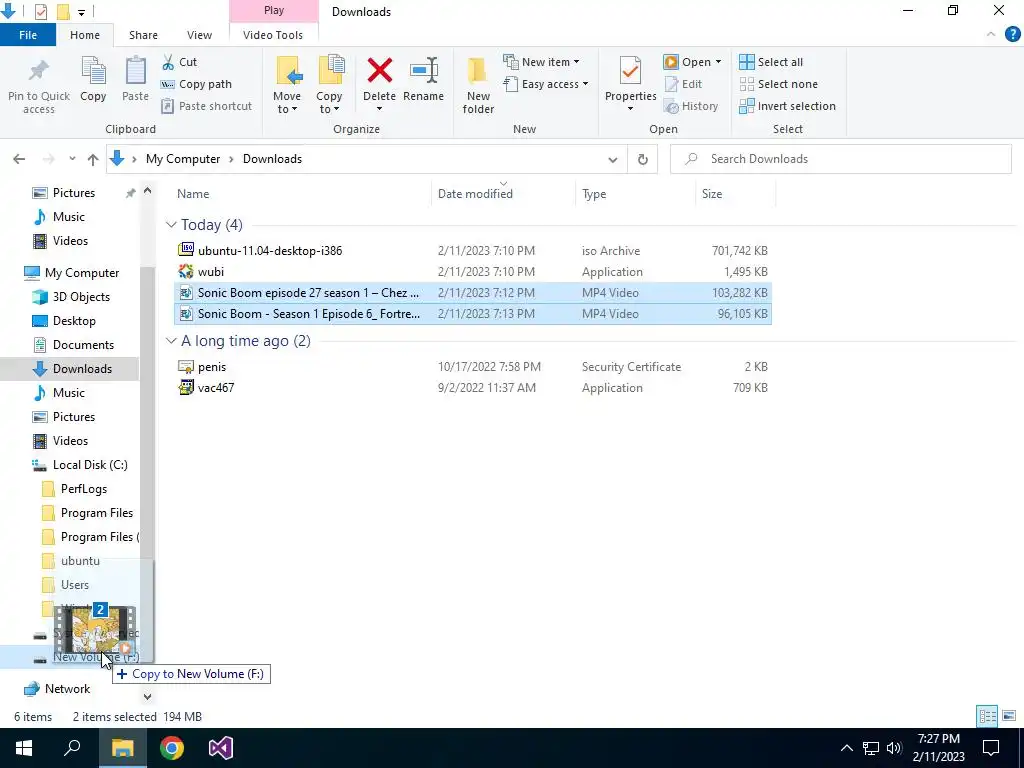This screenshot has width=1024, height=768.
Task: Click My Computer in address breadcrumb
Action: click(x=183, y=159)
